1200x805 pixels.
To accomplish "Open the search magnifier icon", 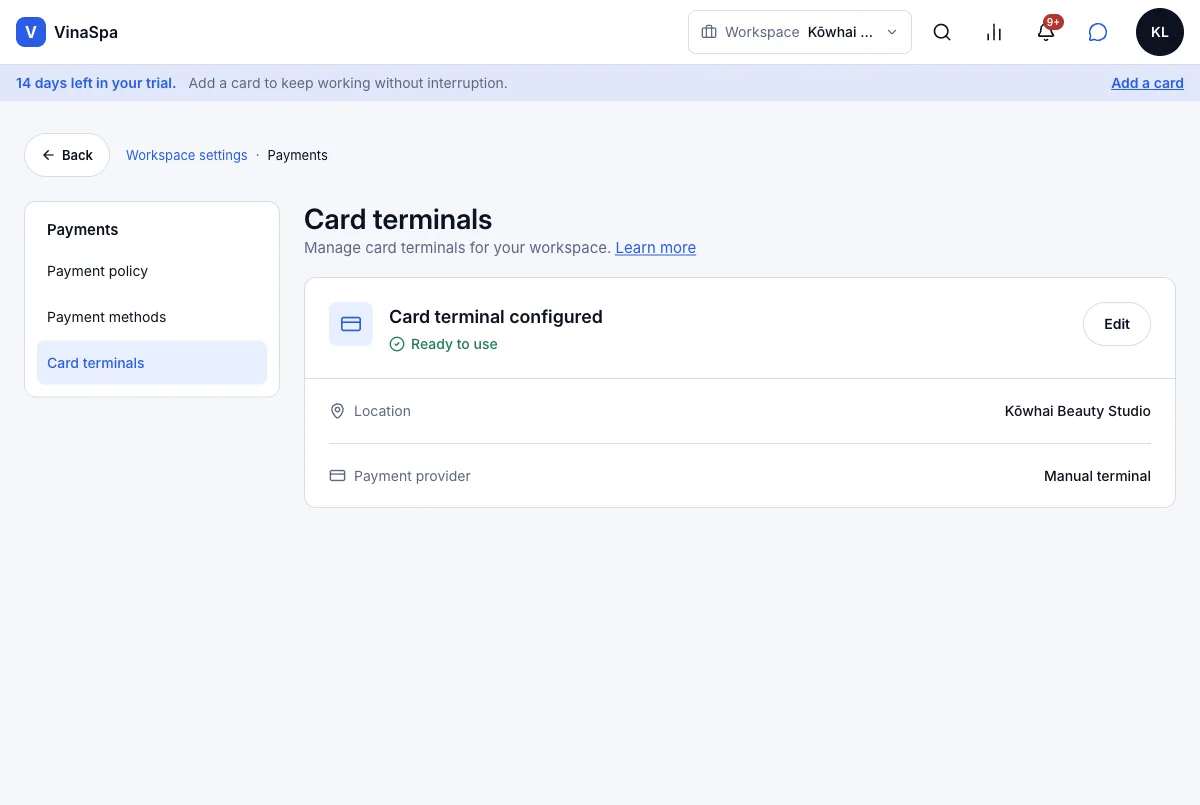I will [x=942, y=32].
